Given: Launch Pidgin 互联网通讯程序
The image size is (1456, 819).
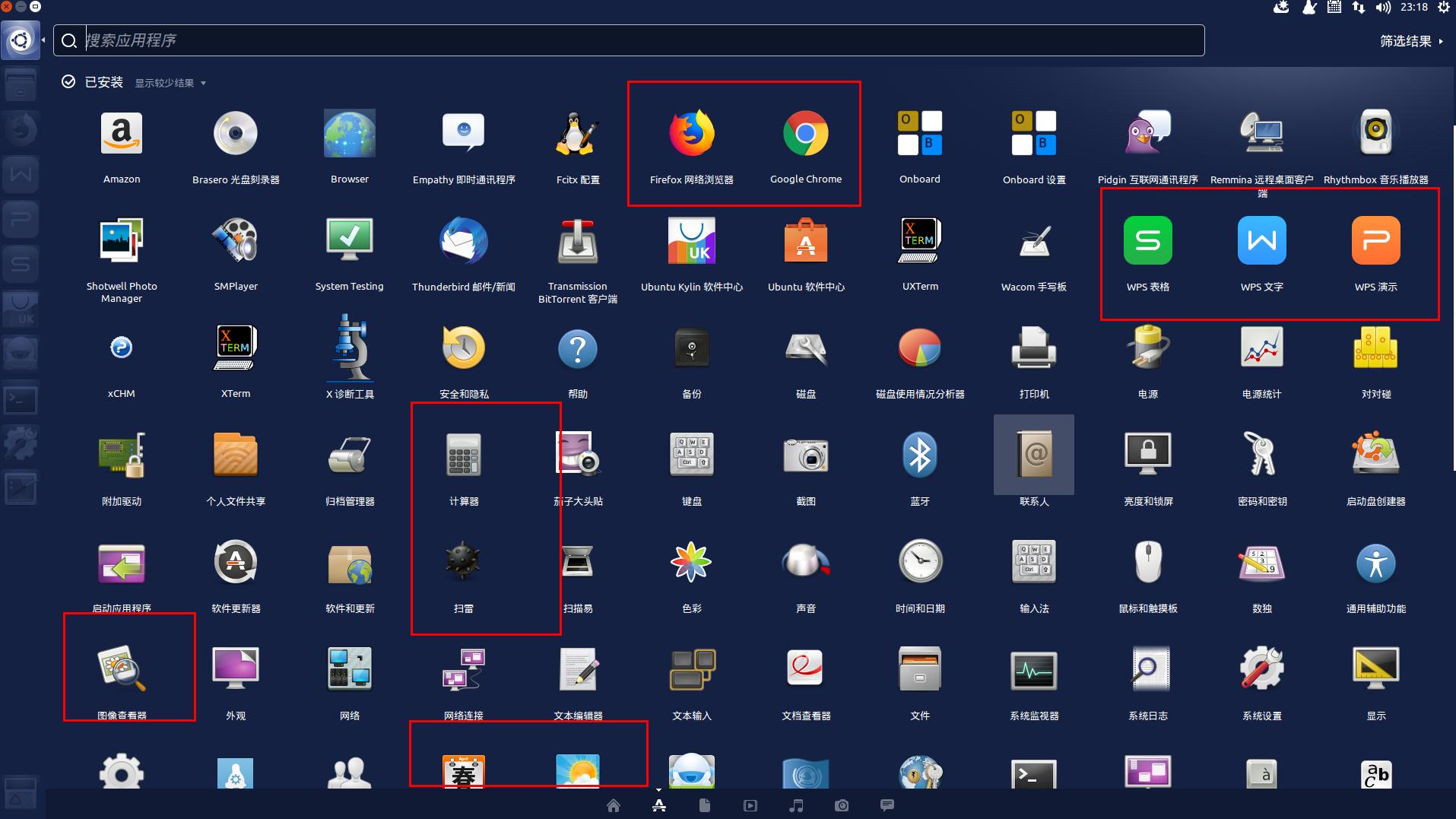Looking at the screenshot, I should point(1148,134).
